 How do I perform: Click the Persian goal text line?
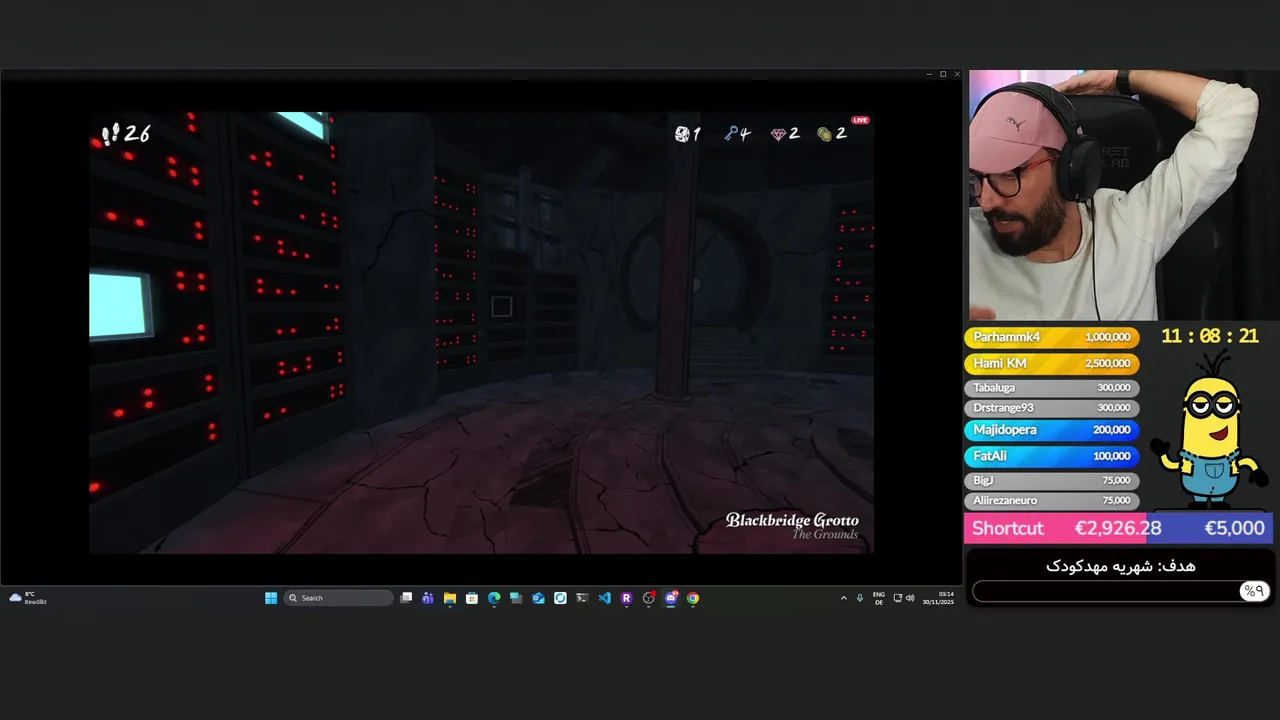point(1120,566)
